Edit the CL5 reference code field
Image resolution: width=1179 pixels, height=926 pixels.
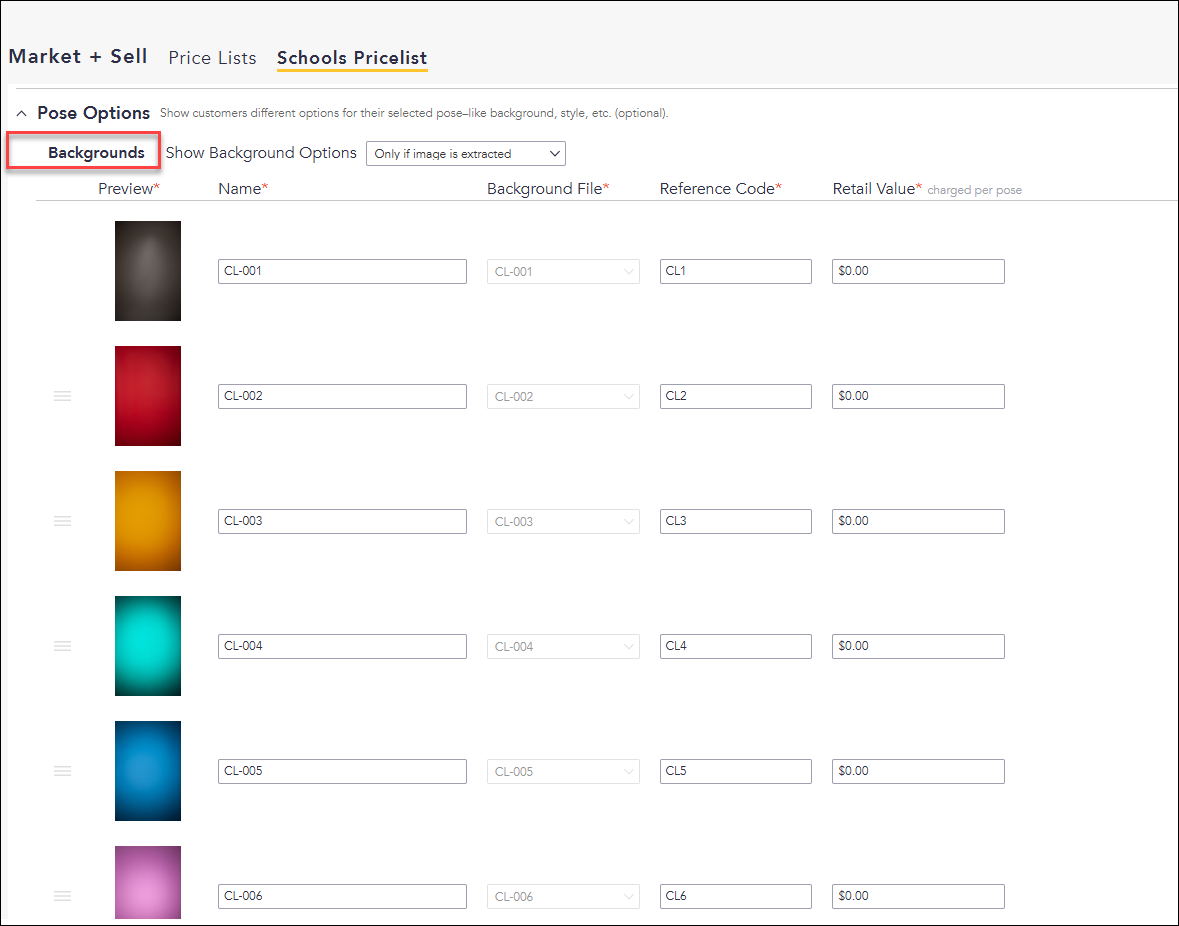[735, 770]
